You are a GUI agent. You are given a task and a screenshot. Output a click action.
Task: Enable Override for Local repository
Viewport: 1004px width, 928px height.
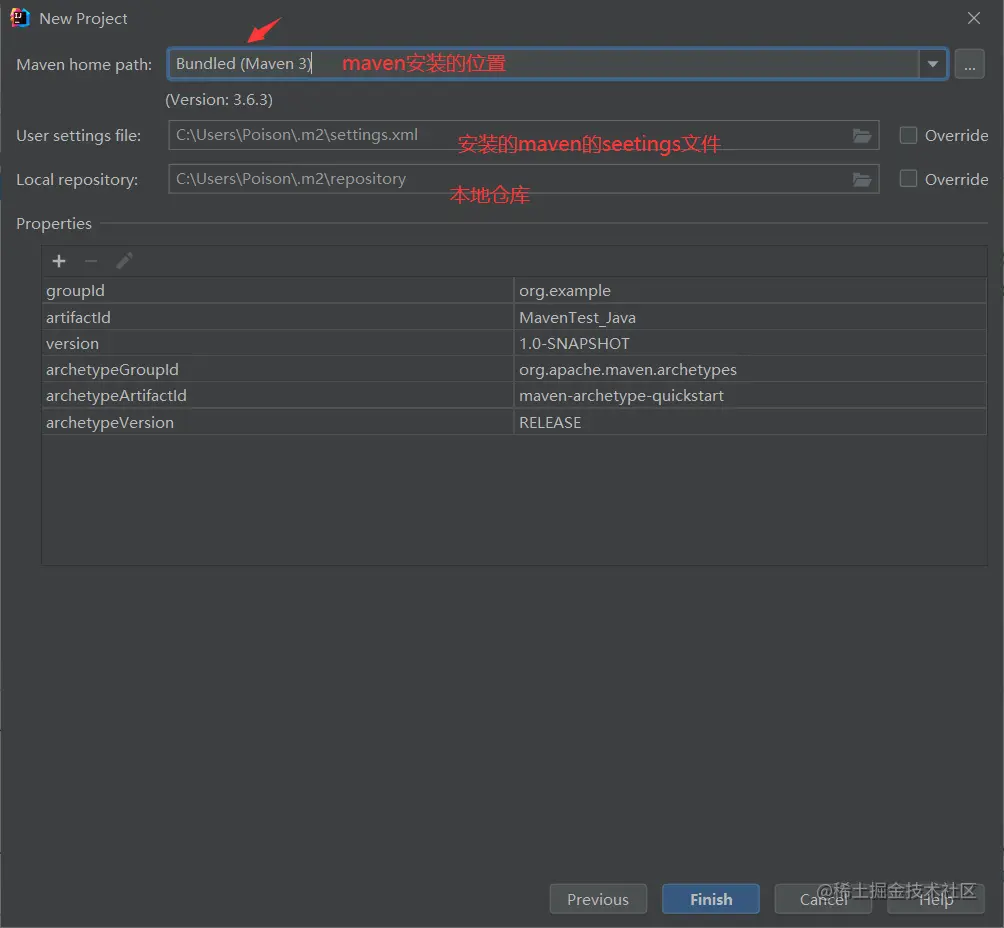coord(908,179)
